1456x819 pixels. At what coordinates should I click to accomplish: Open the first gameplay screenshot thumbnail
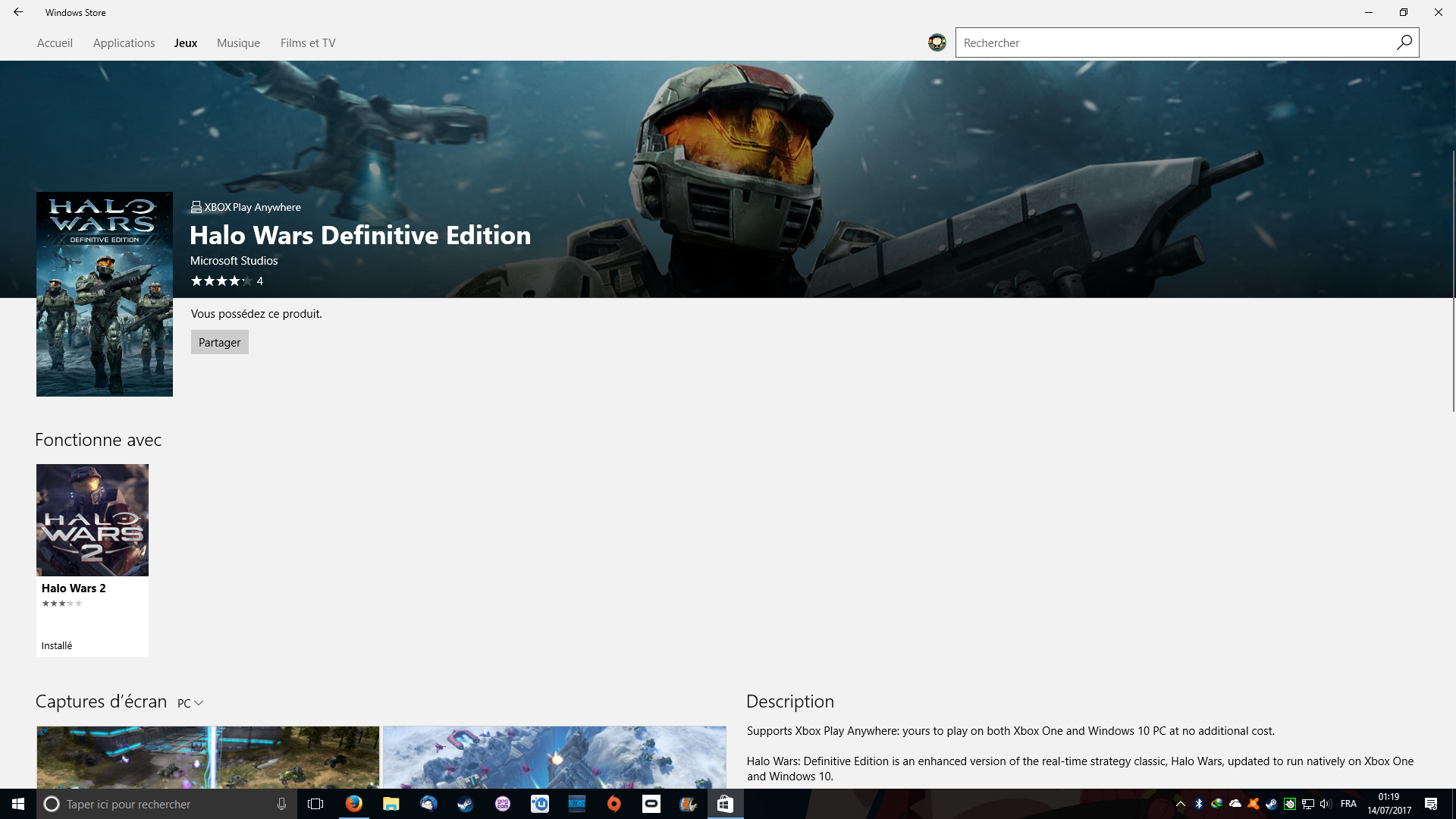click(208, 757)
